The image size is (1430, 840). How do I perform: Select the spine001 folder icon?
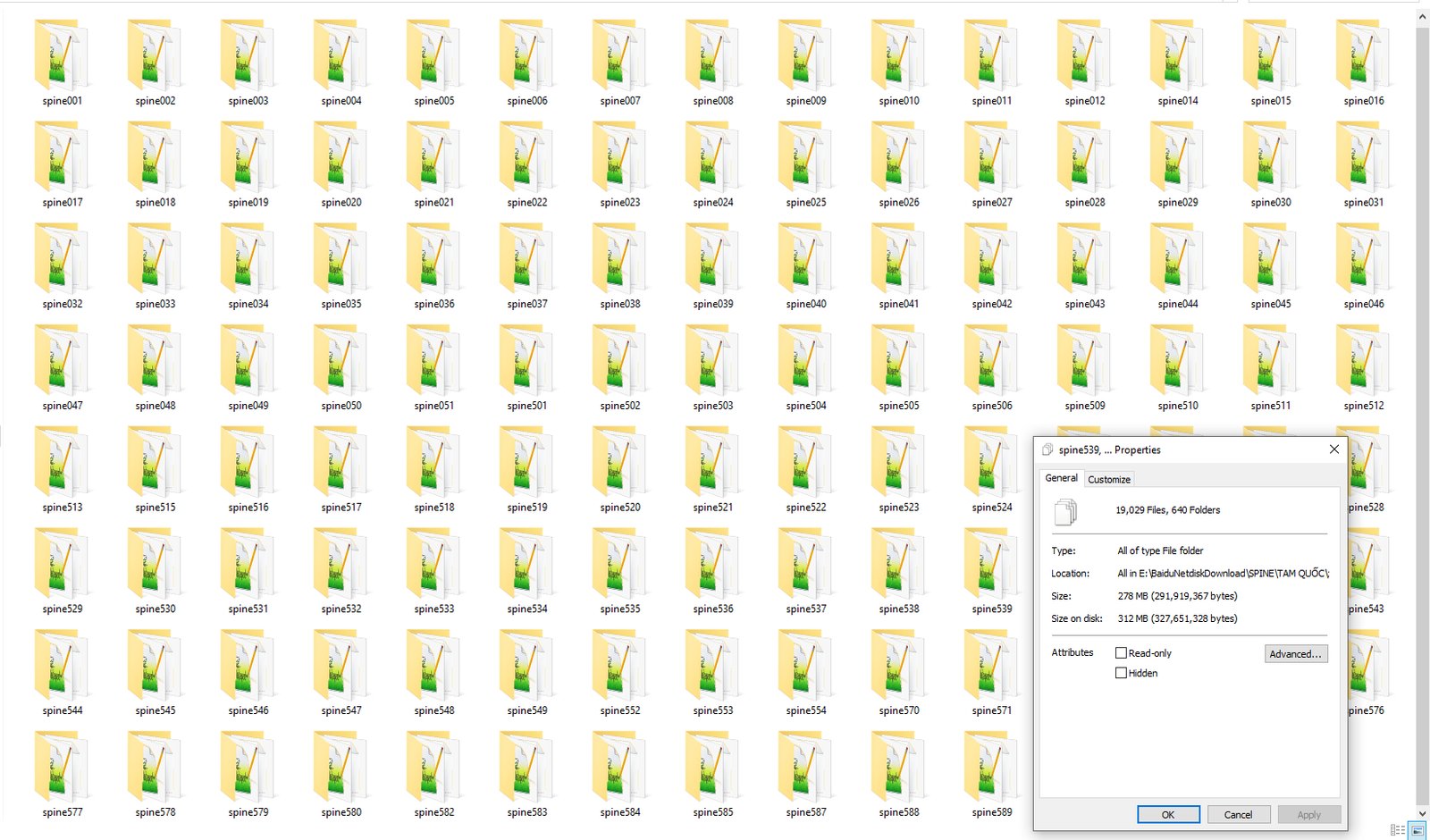pyautogui.click(x=62, y=56)
